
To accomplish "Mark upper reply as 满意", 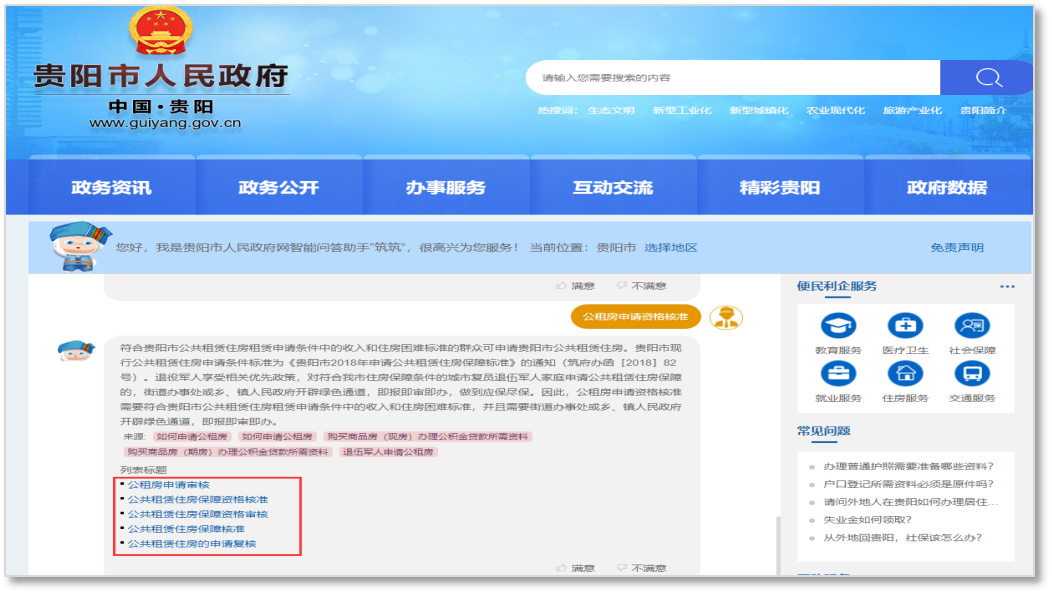I will coord(576,286).
